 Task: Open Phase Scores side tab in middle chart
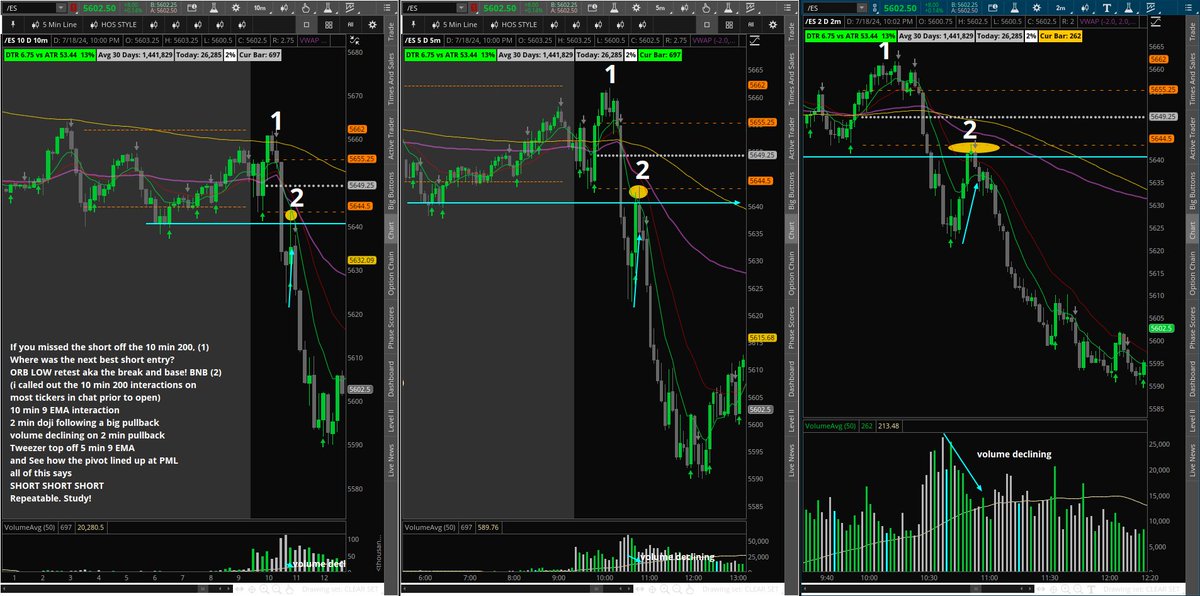[x=791, y=327]
